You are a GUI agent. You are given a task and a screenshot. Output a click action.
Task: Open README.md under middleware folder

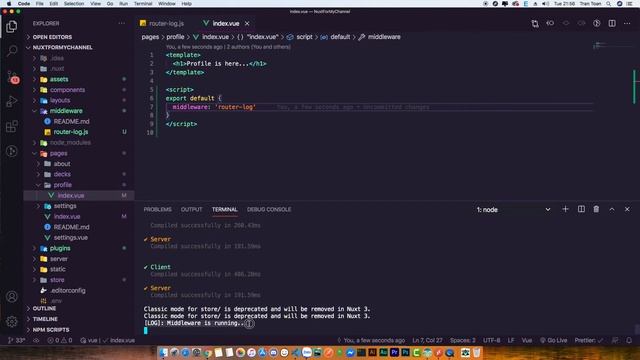(x=71, y=122)
